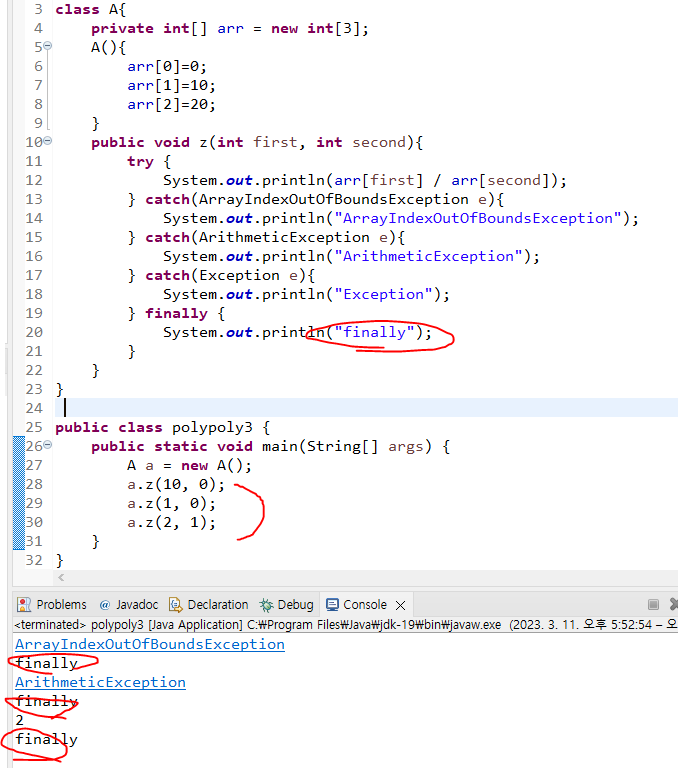678x768 pixels.
Task: Click line number 32 in the gutter
Action: point(34,560)
